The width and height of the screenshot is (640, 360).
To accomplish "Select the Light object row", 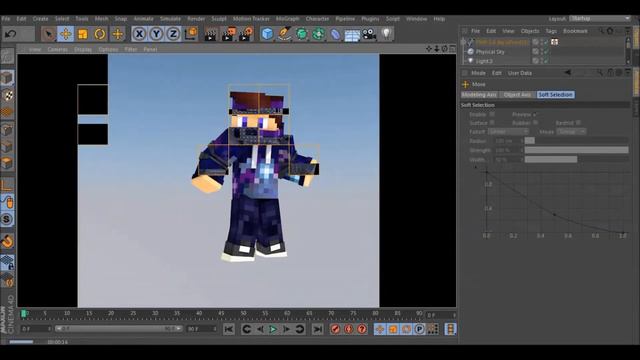I will click(x=484, y=61).
